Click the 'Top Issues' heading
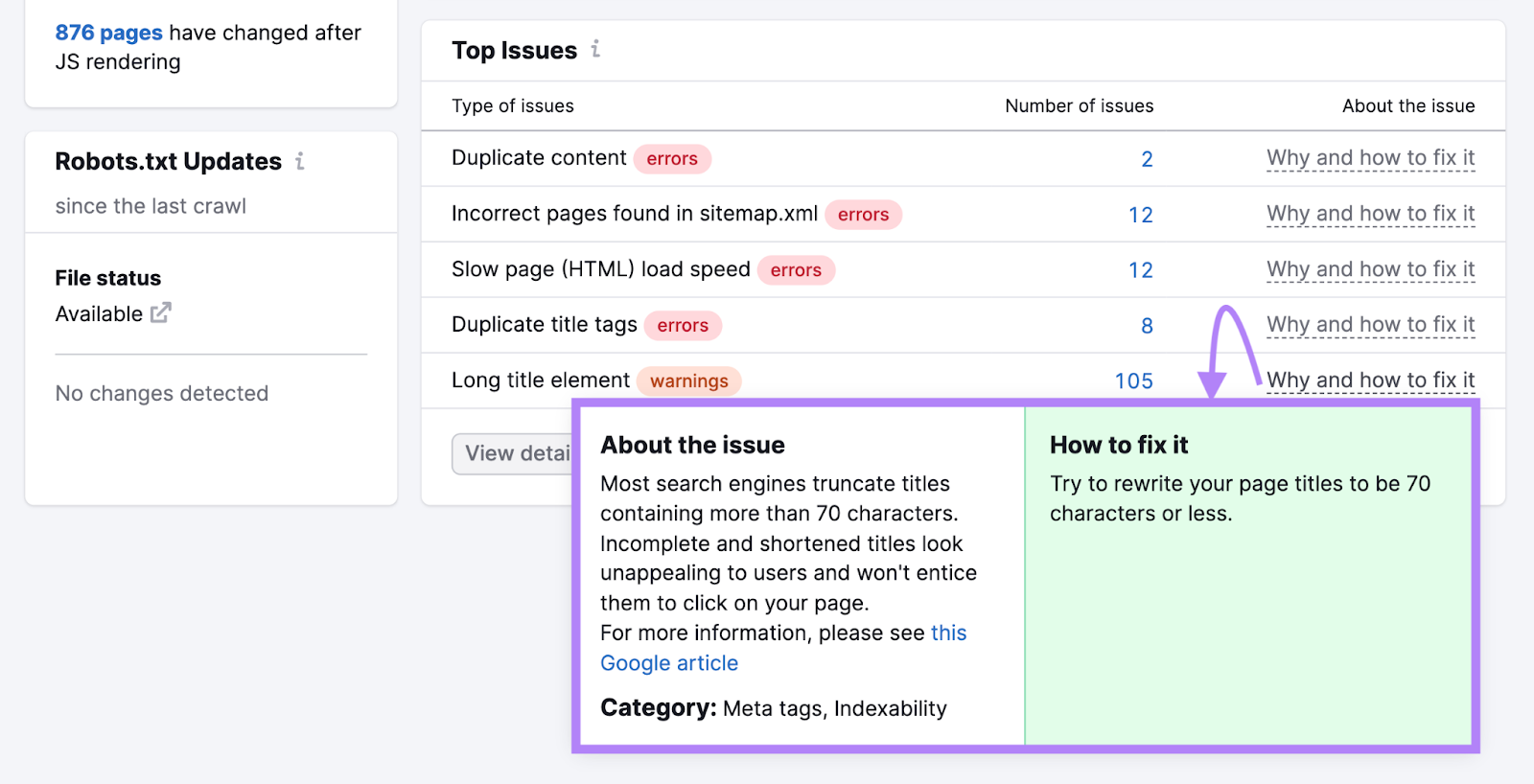 [515, 50]
